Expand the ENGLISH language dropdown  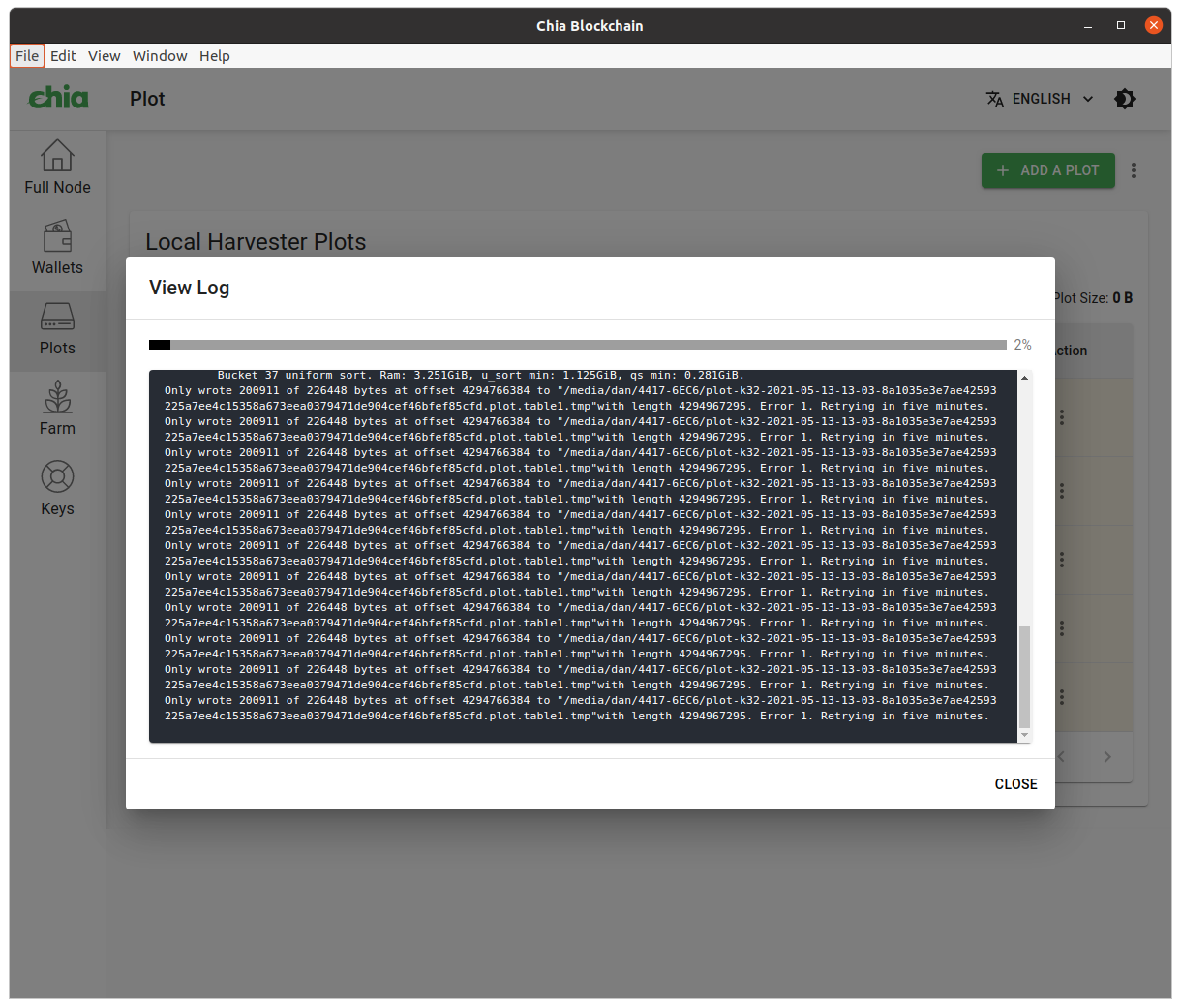[x=1041, y=99]
